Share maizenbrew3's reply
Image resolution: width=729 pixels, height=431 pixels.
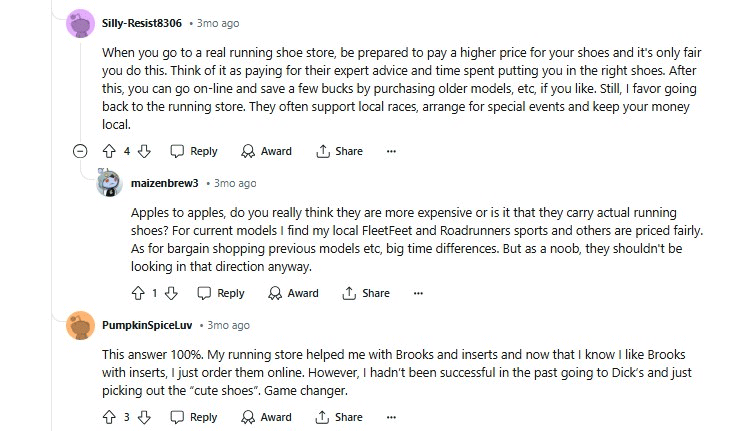(366, 293)
